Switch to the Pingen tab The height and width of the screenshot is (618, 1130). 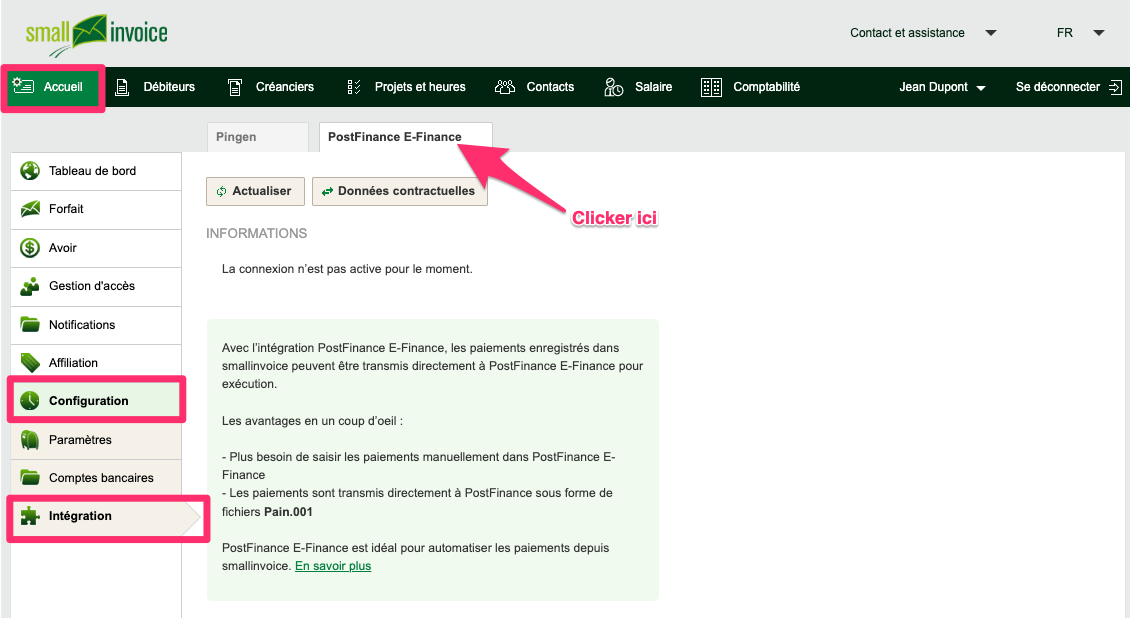coord(258,137)
